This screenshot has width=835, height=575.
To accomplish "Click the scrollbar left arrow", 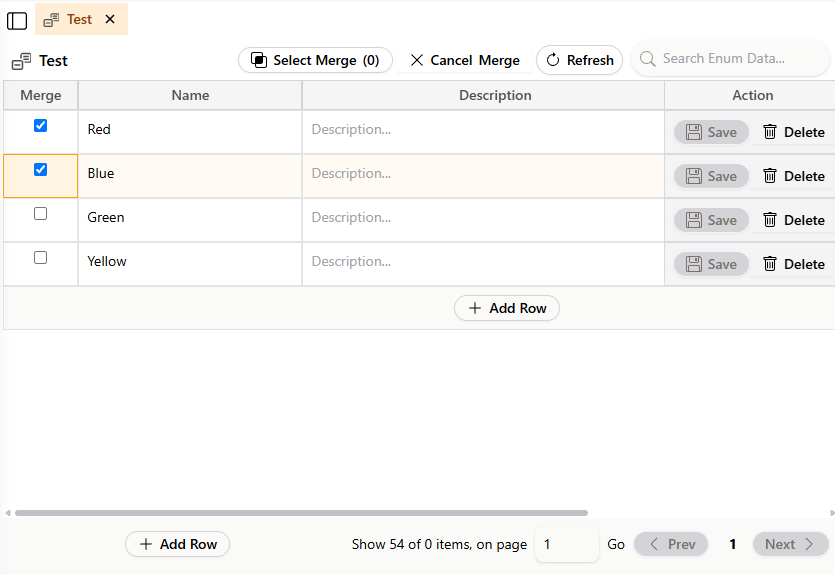I will tap(7, 513).
